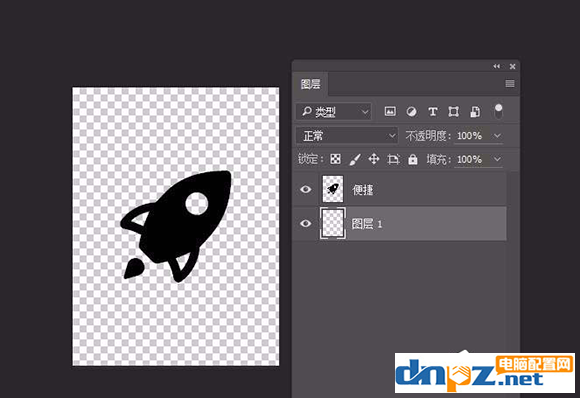Open the 类型 filter type dropdown

point(334,112)
